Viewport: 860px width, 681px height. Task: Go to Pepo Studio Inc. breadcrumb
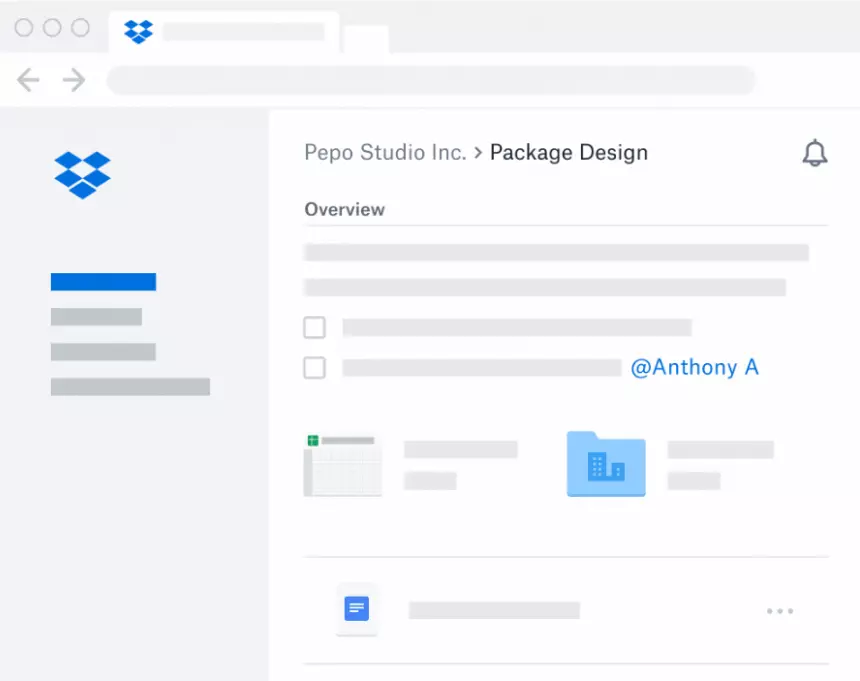tap(385, 152)
